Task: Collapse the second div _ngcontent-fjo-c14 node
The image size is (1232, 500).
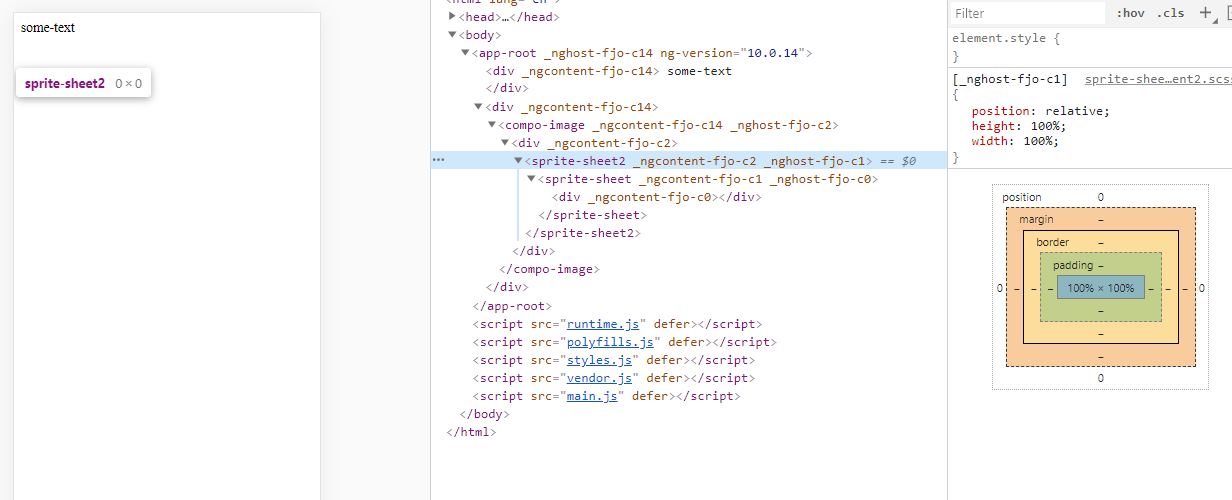Action: [x=478, y=107]
